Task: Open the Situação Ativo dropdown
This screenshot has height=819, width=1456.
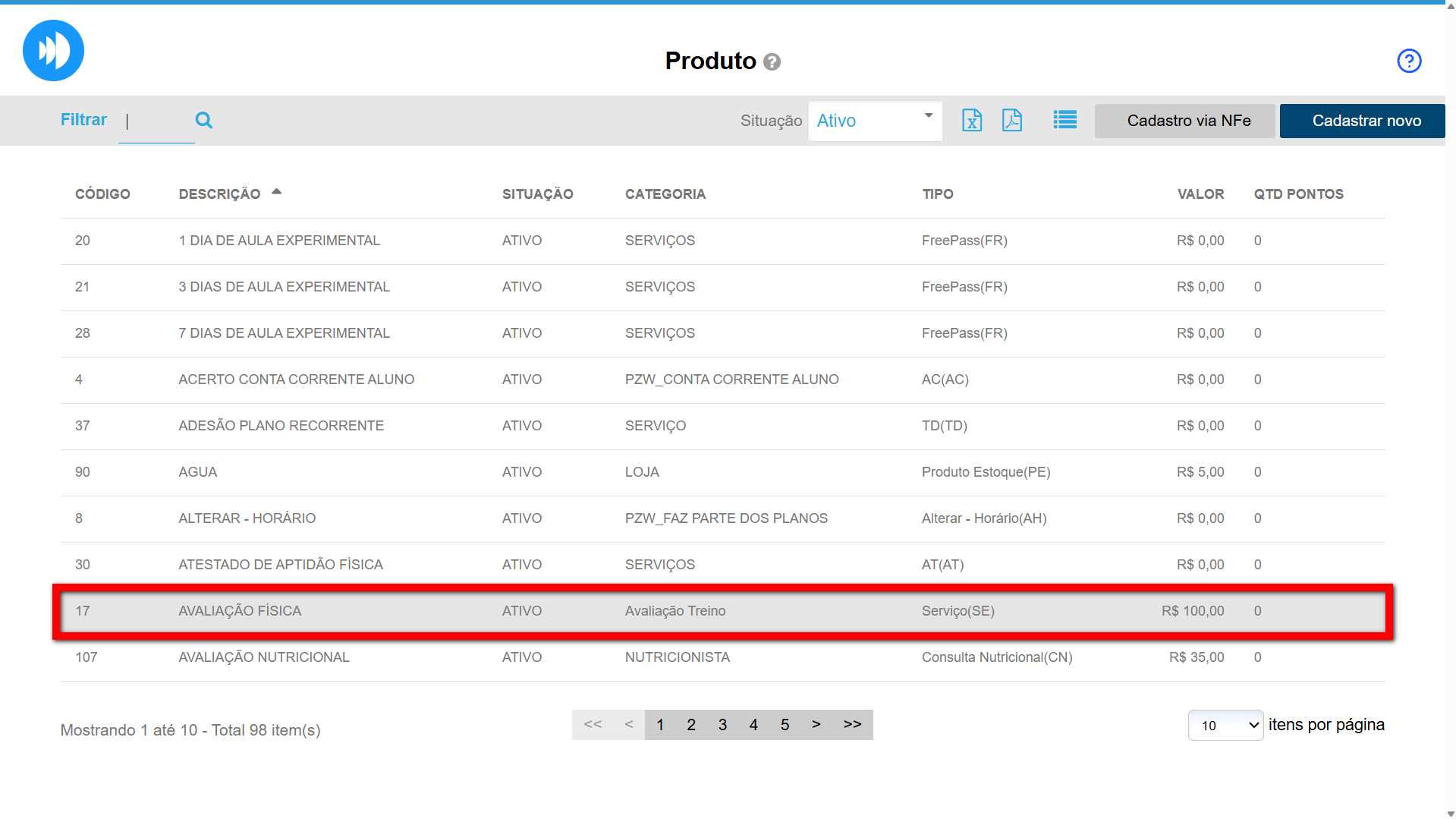Action: coord(874,121)
